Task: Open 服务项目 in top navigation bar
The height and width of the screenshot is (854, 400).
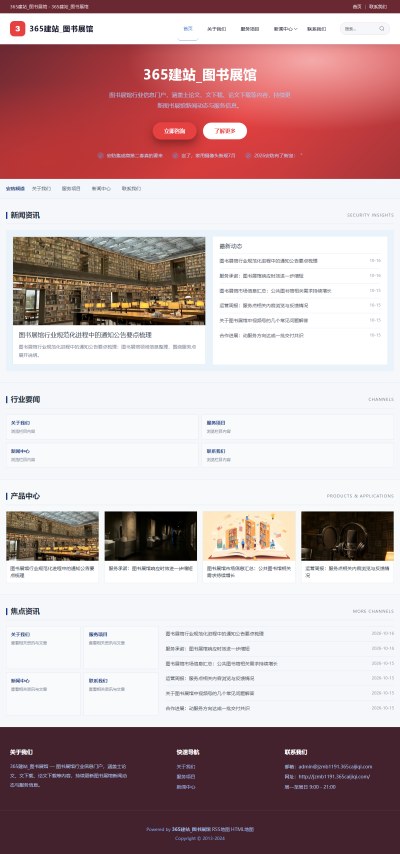Action: point(250,29)
